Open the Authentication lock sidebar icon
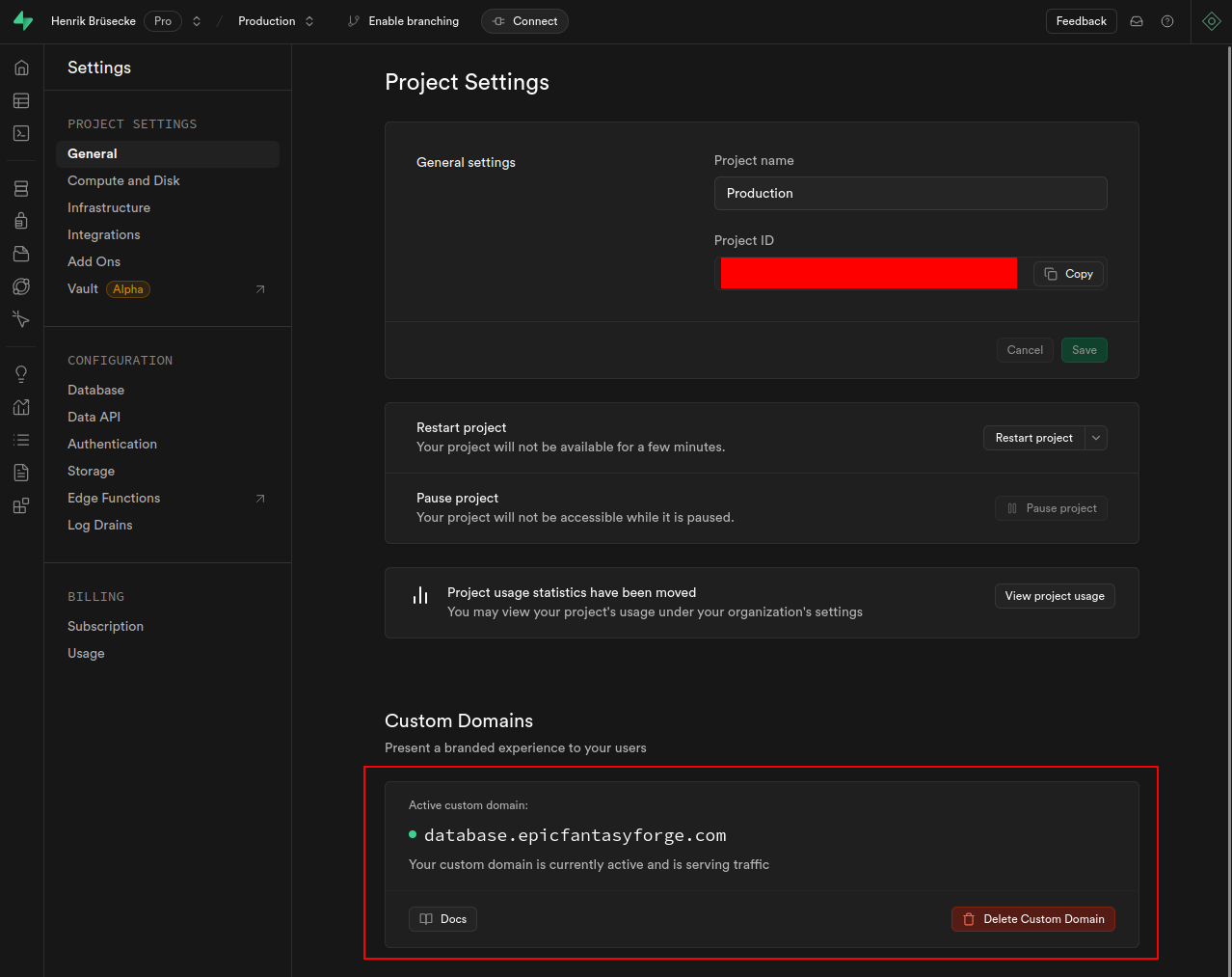1232x977 pixels. [x=21, y=221]
